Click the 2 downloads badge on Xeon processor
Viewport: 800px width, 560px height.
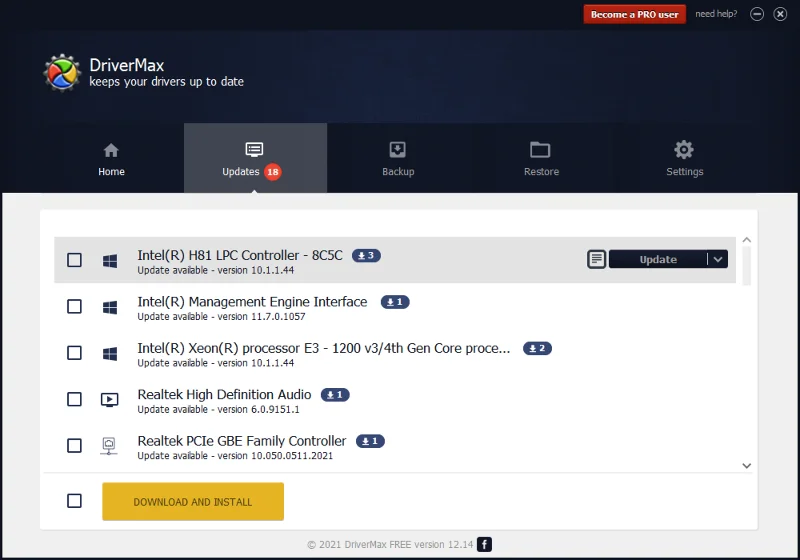point(537,348)
